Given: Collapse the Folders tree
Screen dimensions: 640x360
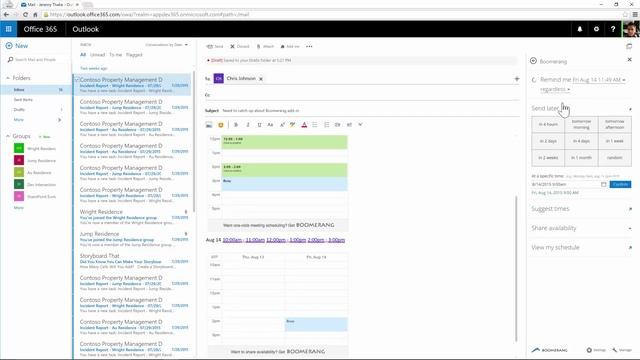Looking at the screenshot, I should point(8,78).
